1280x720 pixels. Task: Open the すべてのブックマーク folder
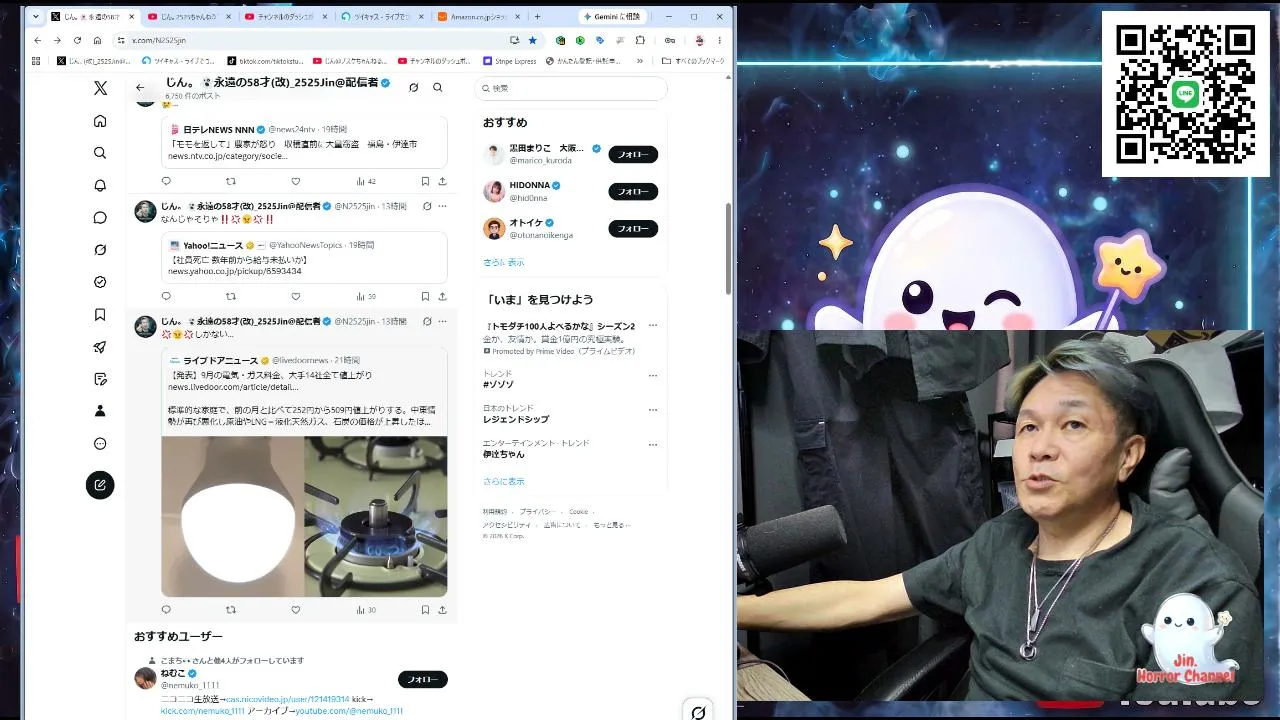(693, 61)
